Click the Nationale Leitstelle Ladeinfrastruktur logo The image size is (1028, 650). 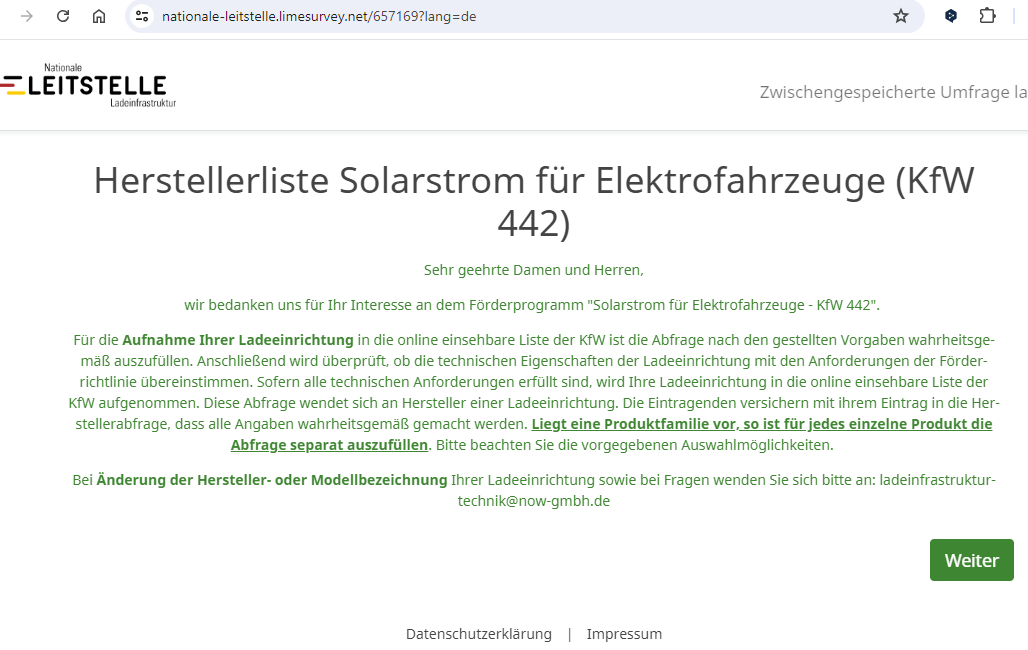89,85
